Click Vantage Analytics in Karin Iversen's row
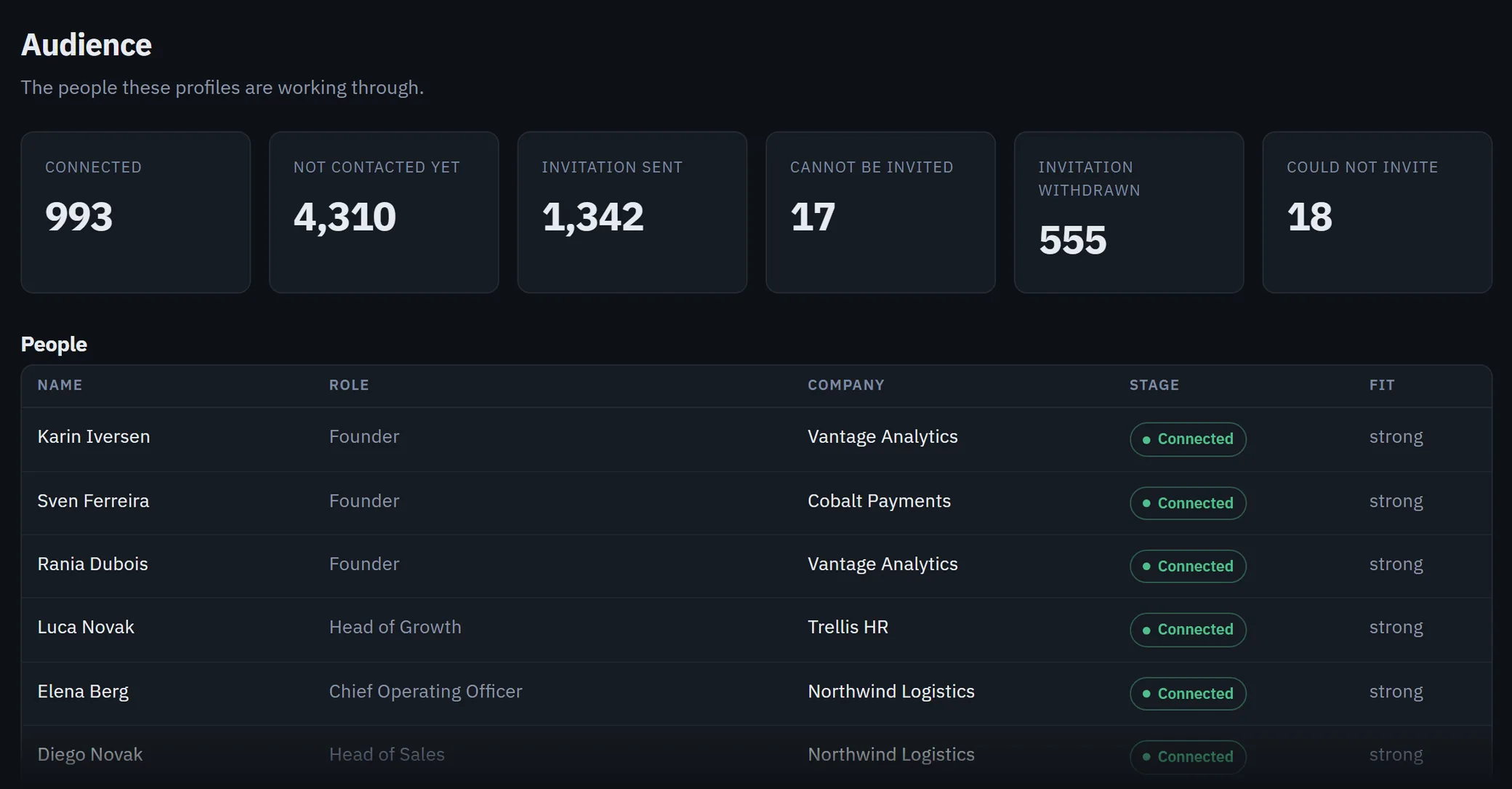This screenshot has width=1512, height=789. coord(882,437)
